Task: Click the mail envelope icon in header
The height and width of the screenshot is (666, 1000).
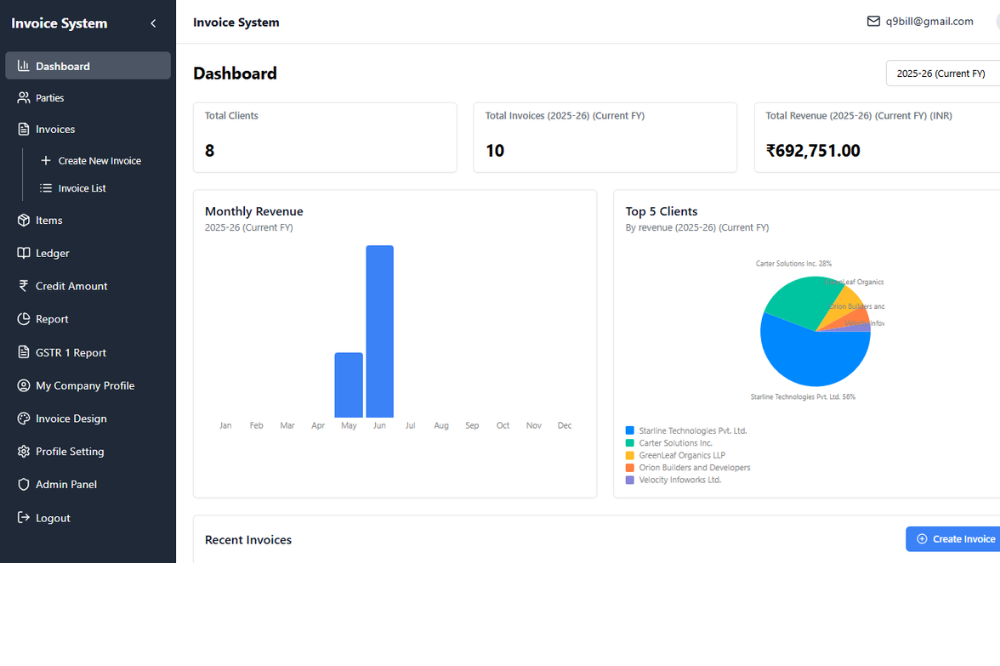Action: [x=873, y=22]
